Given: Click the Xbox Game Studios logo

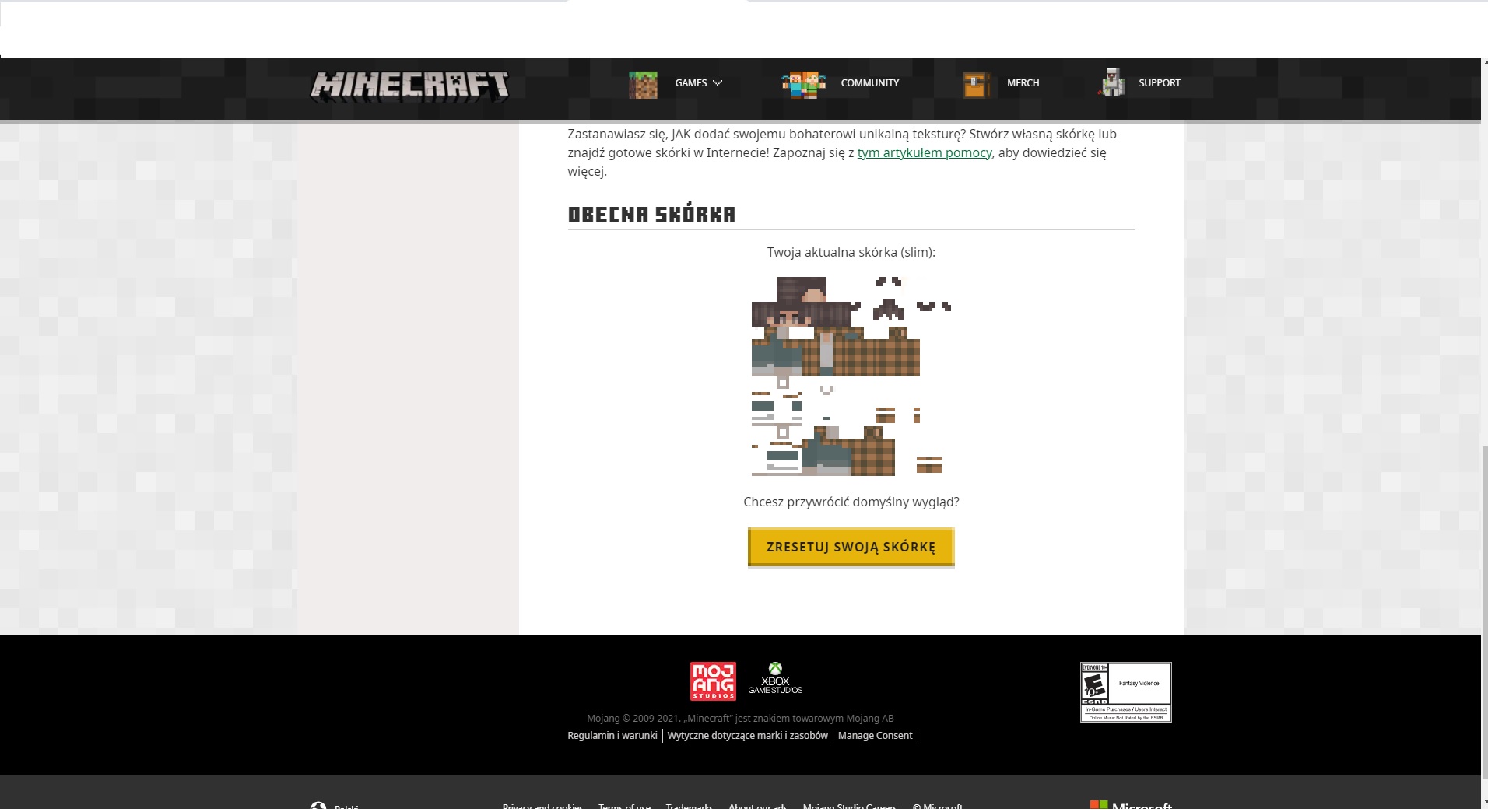Looking at the screenshot, I should [775, 678].
